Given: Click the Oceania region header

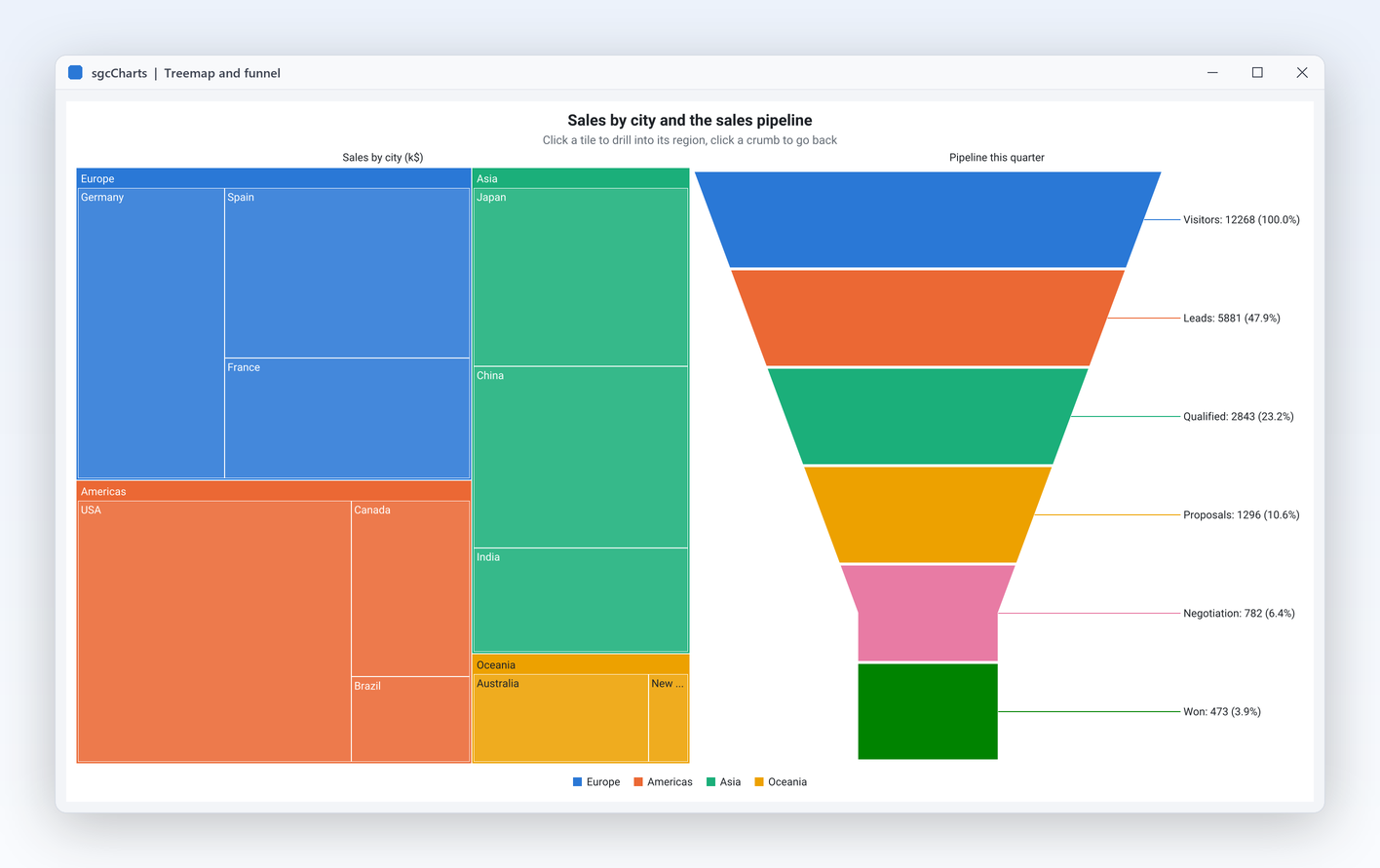Looking at the screenshot, I should [x=581, y=664].
